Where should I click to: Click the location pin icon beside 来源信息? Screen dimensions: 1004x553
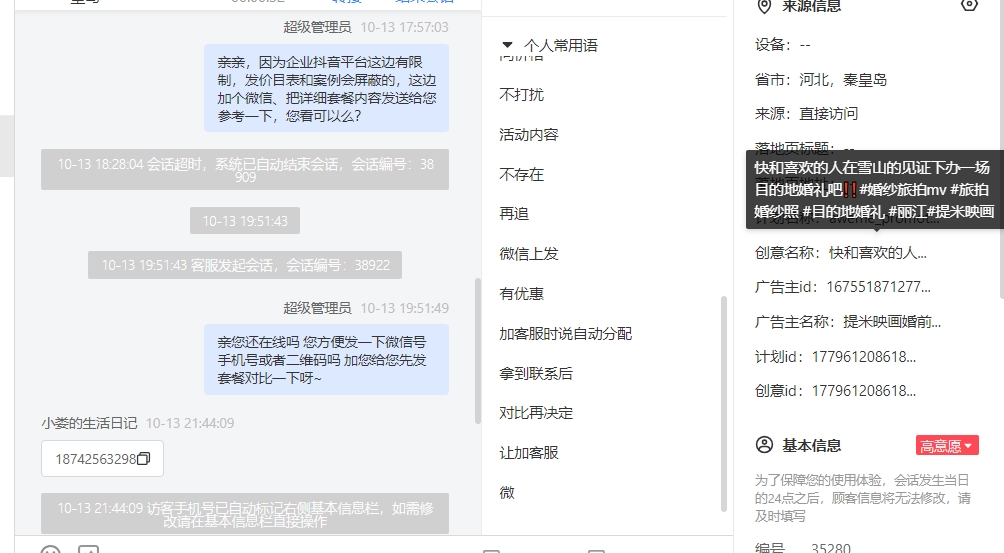(764, 6)
